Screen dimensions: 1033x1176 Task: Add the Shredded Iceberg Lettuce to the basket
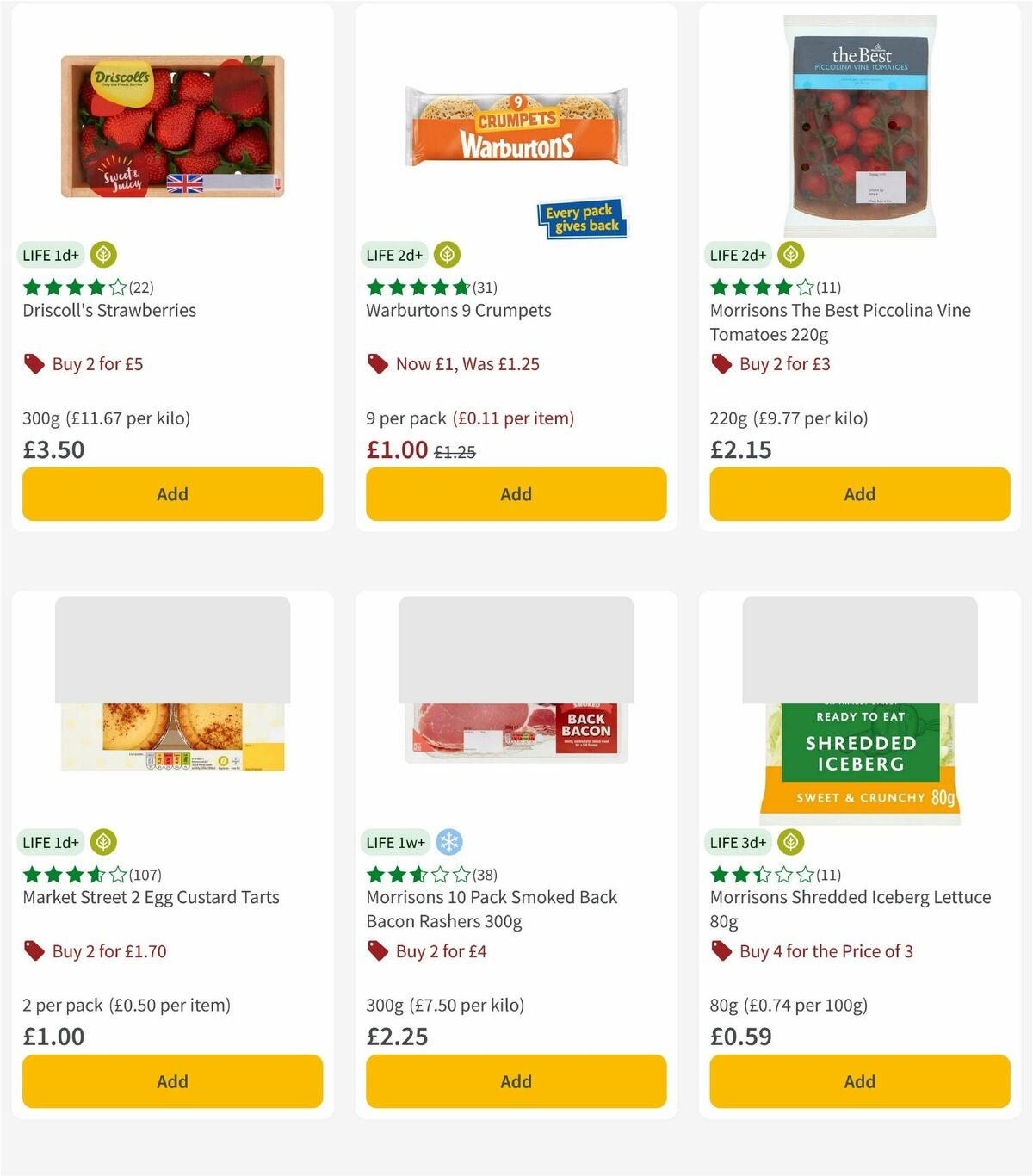point(859,1081)
